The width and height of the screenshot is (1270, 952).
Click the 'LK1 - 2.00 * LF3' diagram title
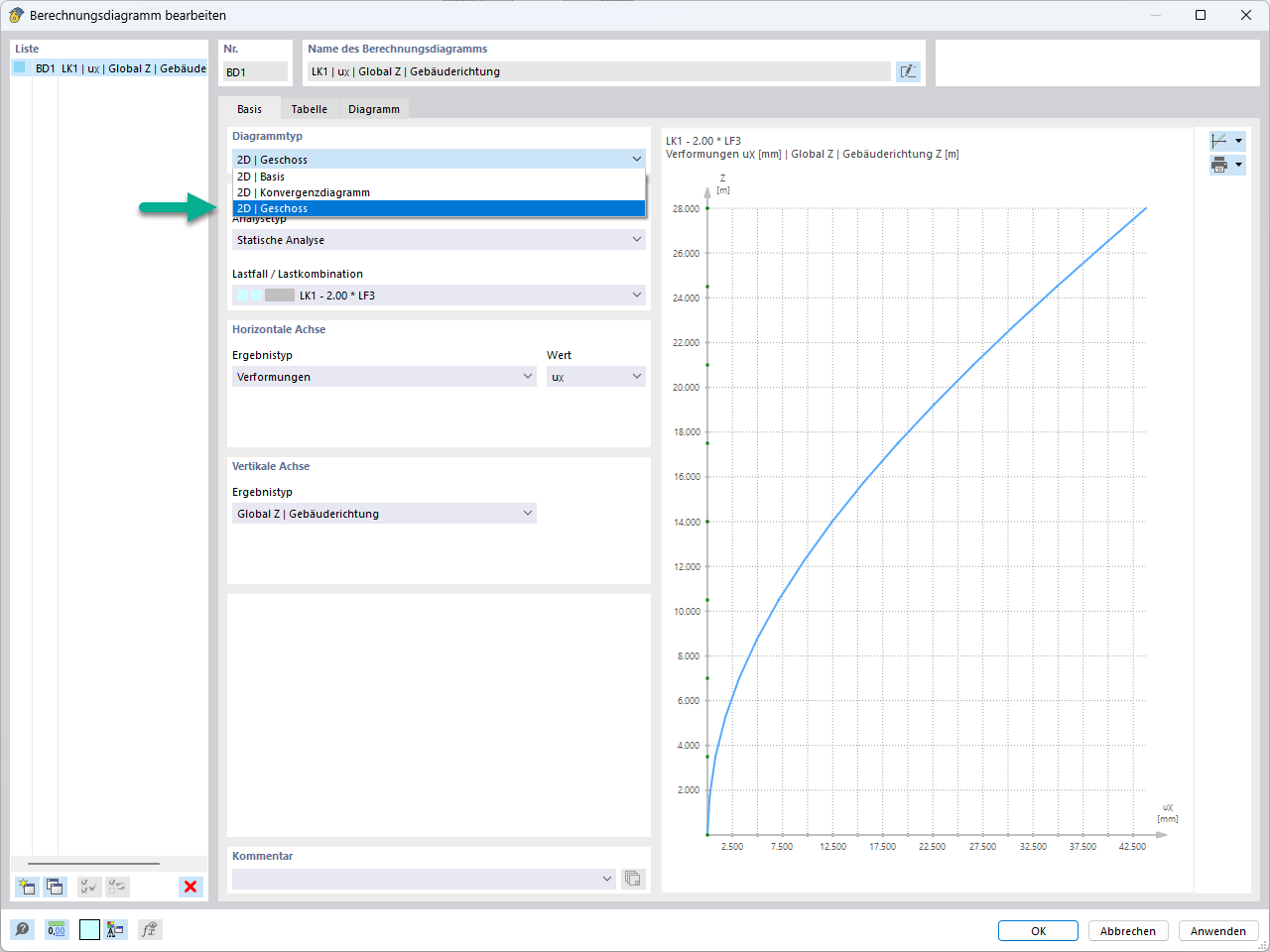pyautogui.click(x=703, y=141)
